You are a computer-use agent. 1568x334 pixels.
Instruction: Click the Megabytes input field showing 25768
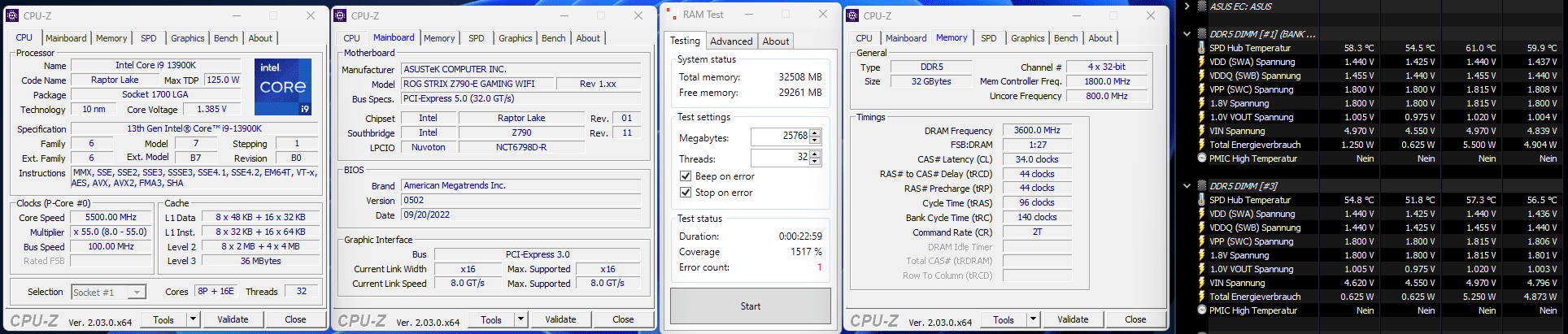click(x=780, y=137)
